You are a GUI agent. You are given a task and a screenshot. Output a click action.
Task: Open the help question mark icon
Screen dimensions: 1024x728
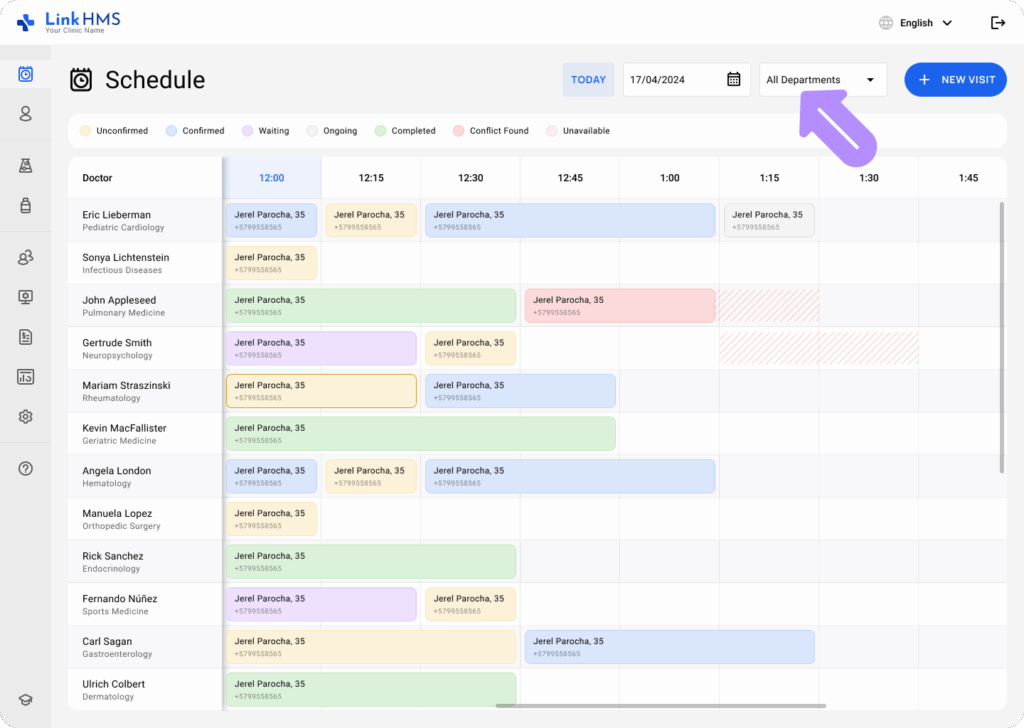[26, 468]
